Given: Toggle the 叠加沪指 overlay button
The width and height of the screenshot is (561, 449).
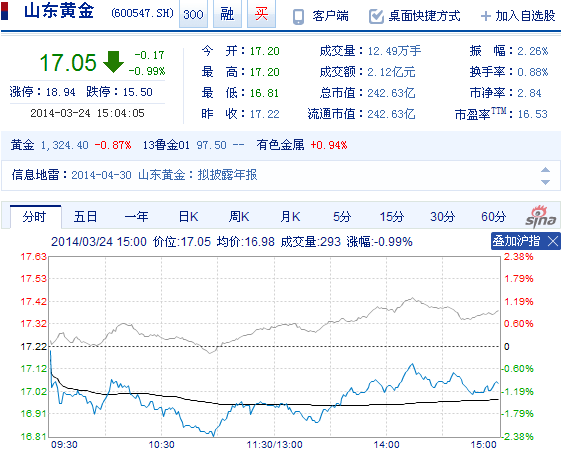Looking at the screenshot, I should click(516, 241).
